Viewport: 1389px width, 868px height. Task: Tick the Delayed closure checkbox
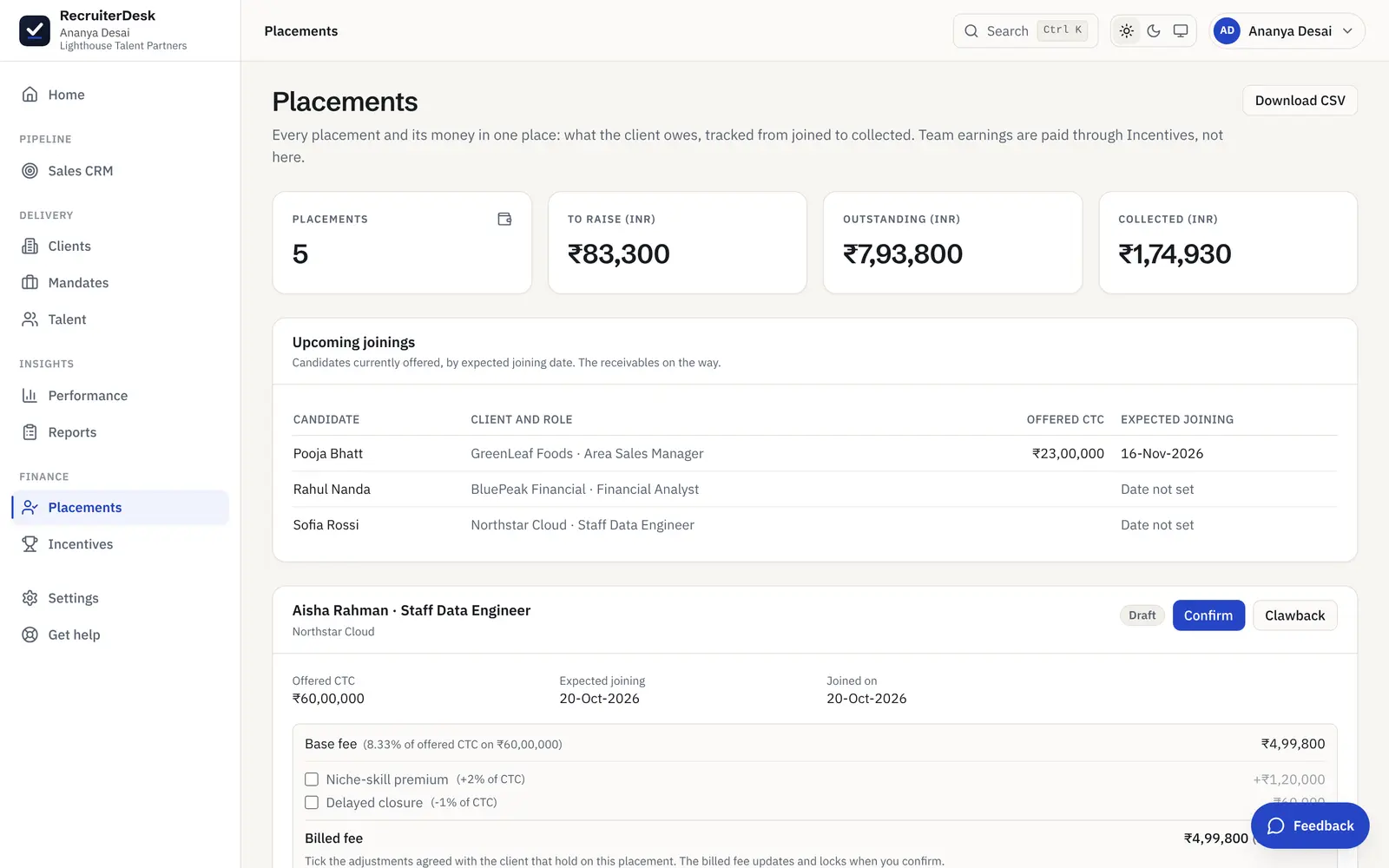[312, 803]
